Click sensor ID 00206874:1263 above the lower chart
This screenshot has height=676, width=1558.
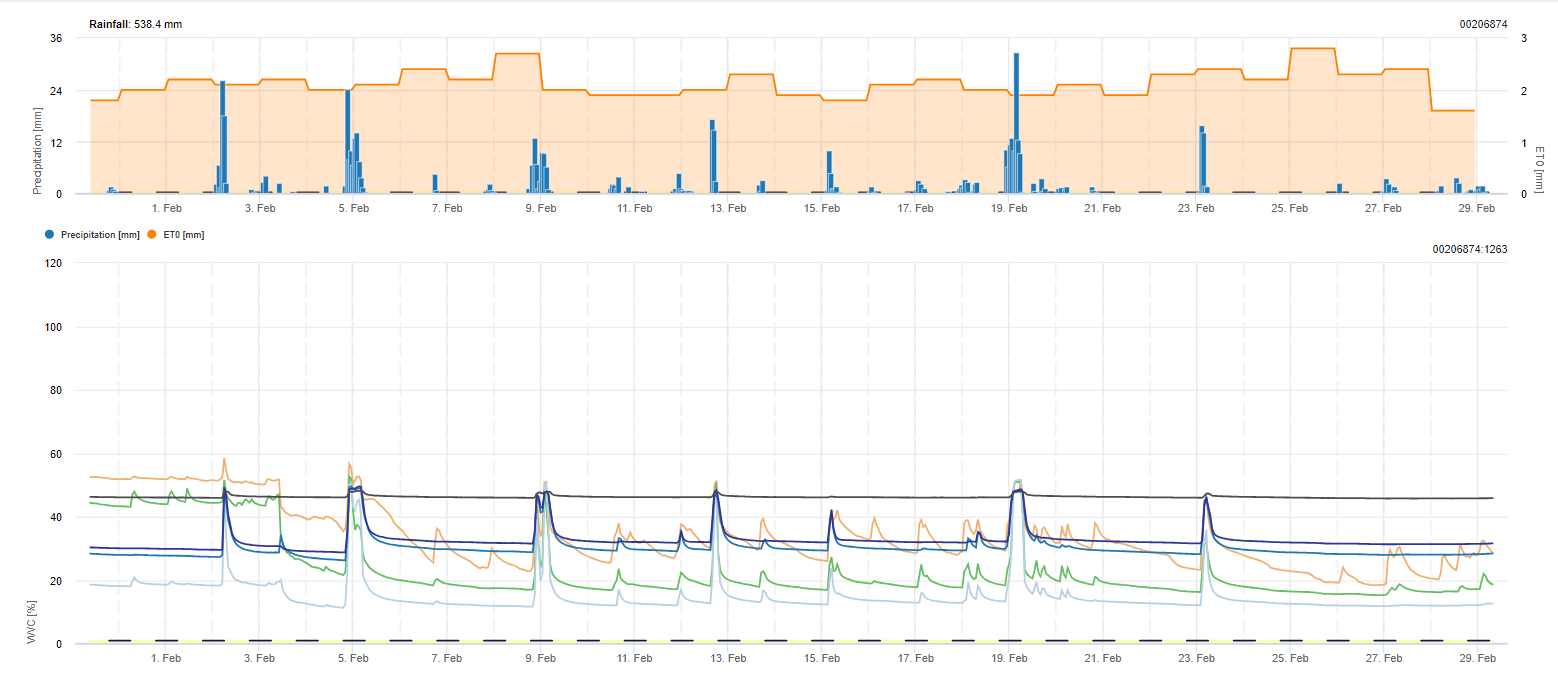pyautogui.click(x=1469, y=249)
